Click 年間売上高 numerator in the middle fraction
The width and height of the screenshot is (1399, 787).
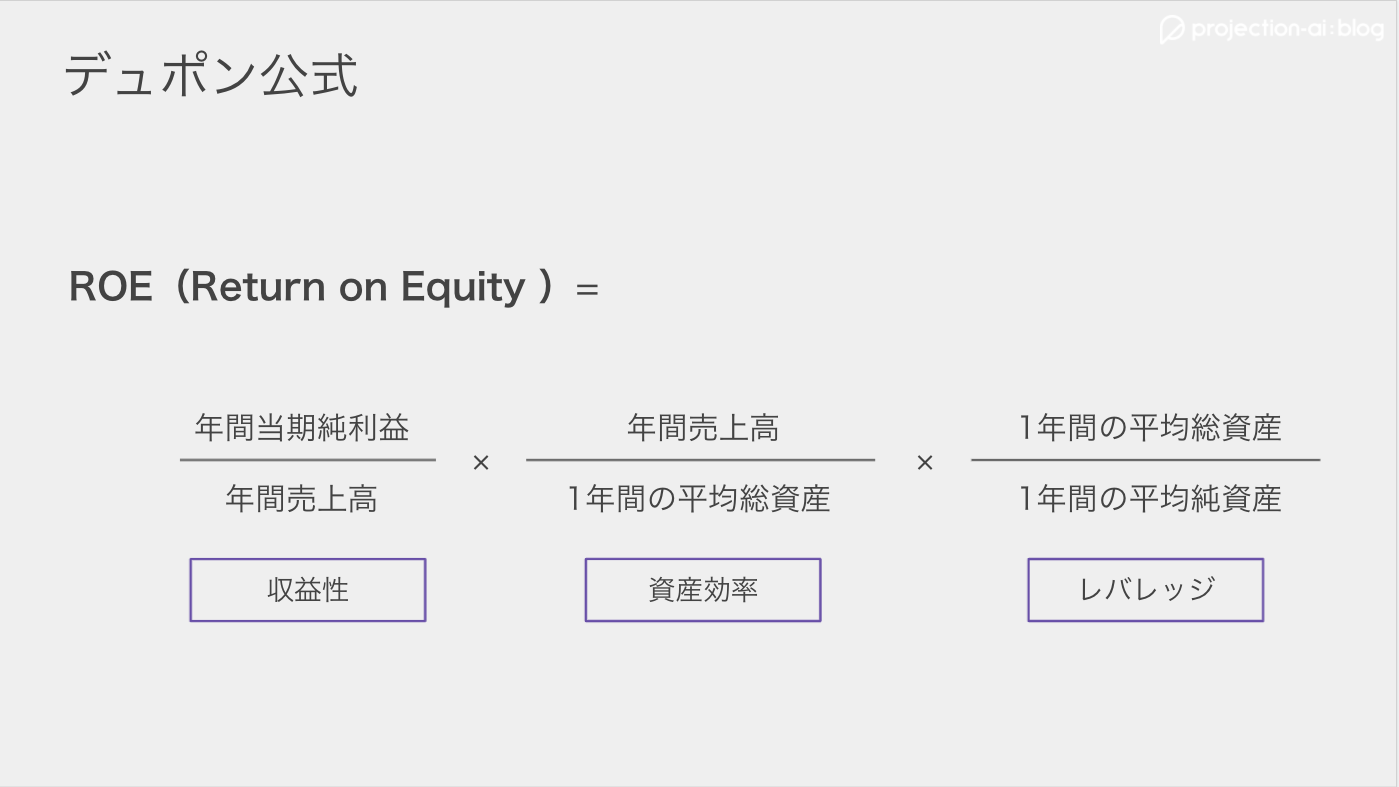pyautogui.click(x=703, y=428)
